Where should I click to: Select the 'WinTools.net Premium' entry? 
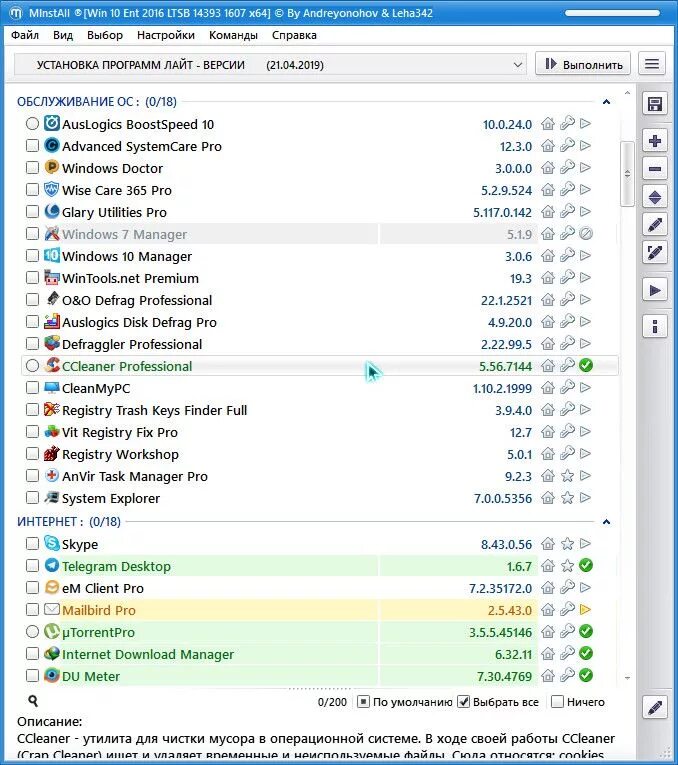point(319,278)
